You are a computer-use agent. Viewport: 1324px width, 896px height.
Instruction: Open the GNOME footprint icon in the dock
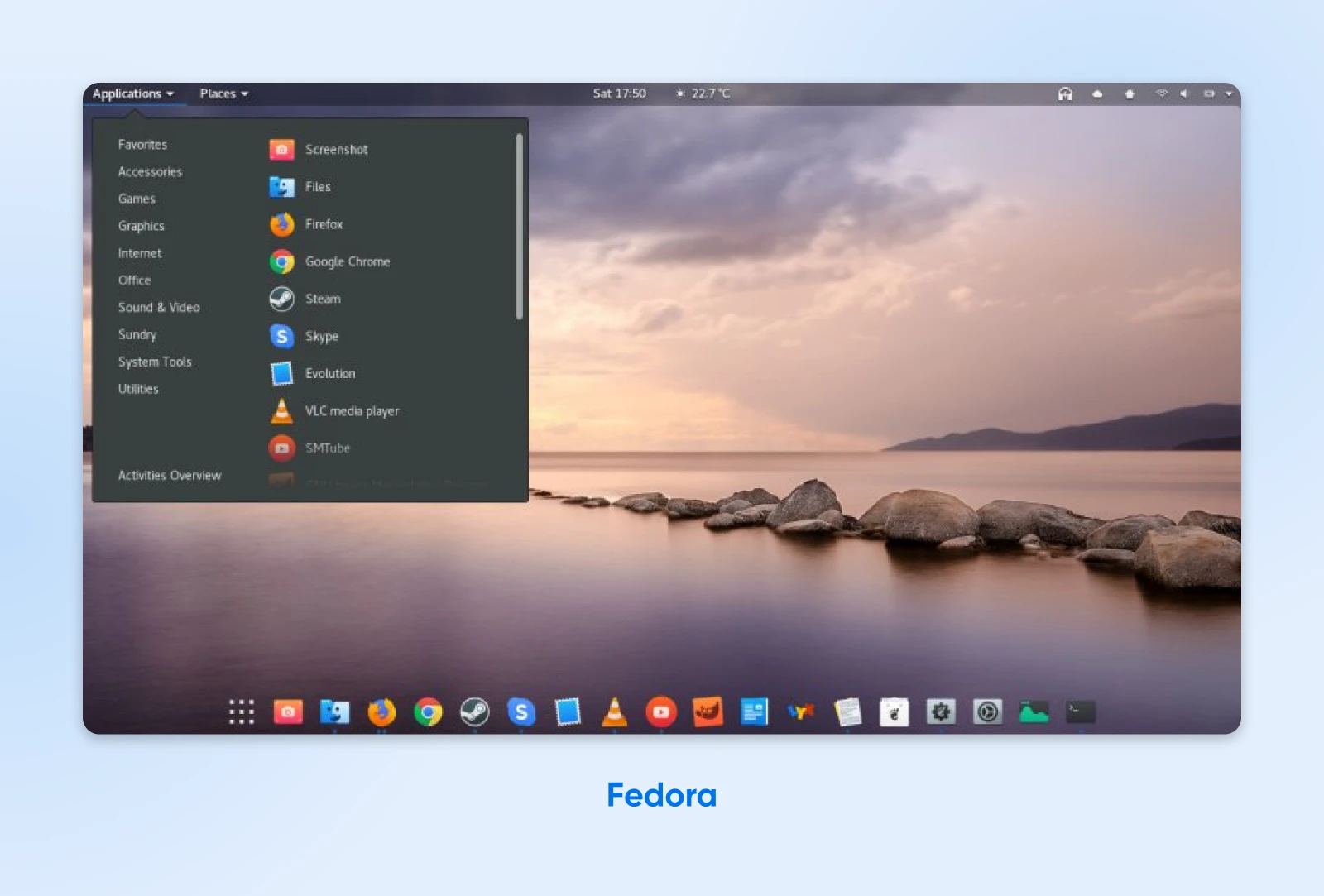point(895,712)
